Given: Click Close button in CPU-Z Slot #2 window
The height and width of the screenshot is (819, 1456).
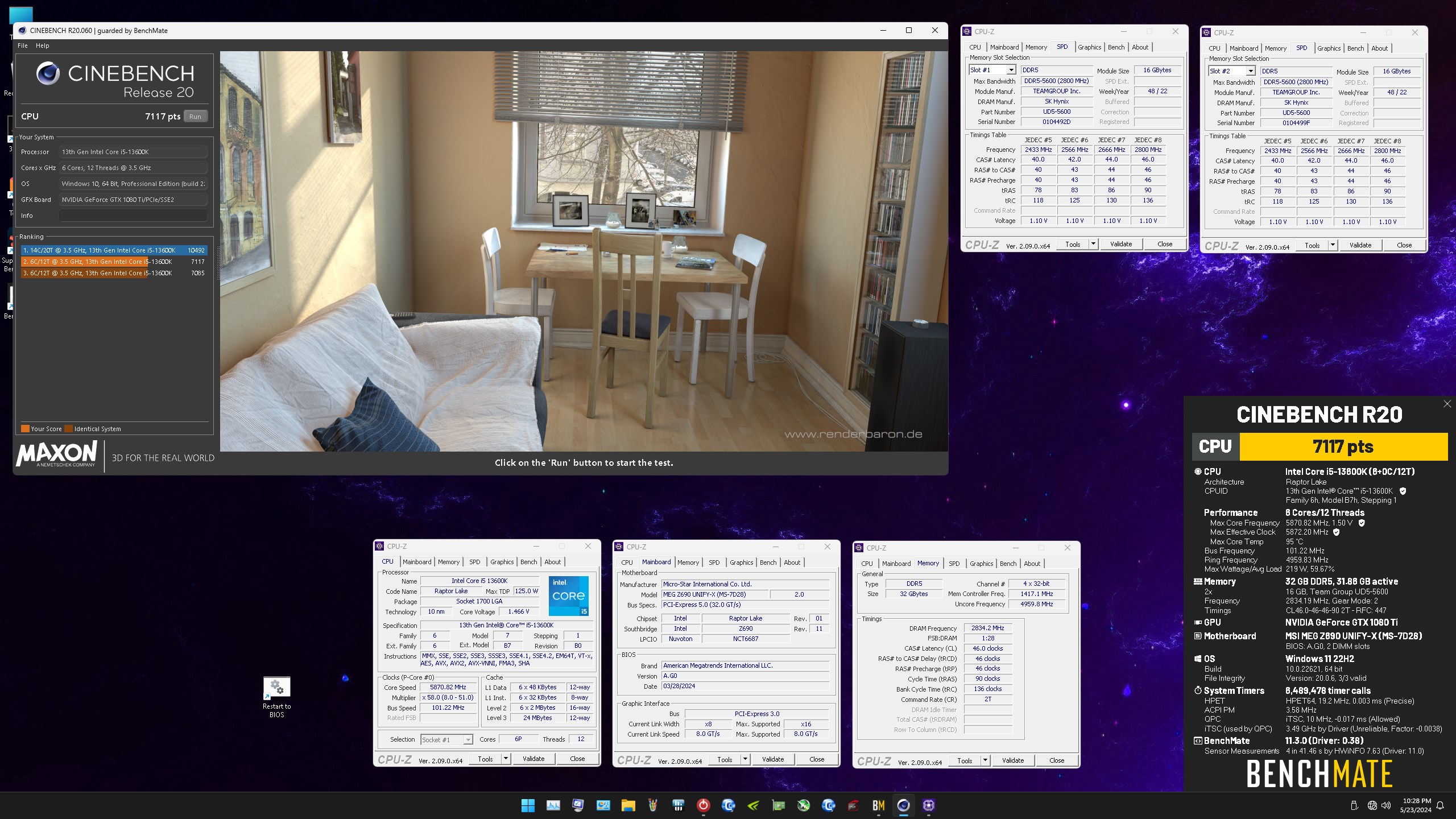Looking at the screenshot, I should pos(1404,245).
